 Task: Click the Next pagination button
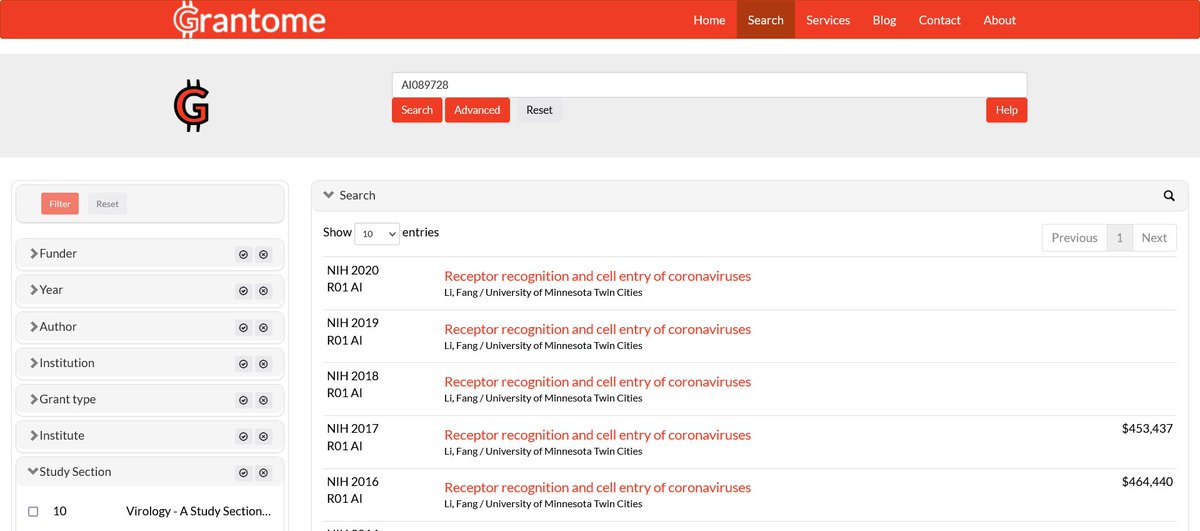click(1154, 238)
